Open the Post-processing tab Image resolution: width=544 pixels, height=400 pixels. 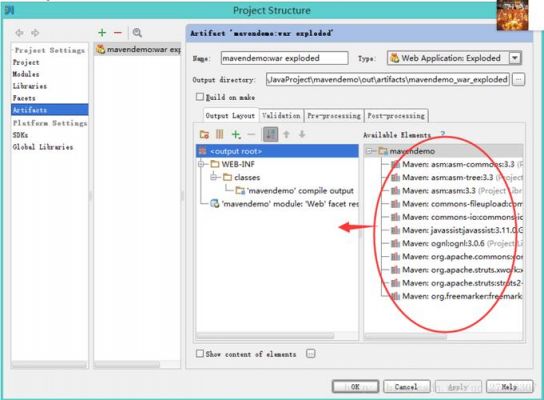pos(396,116)
